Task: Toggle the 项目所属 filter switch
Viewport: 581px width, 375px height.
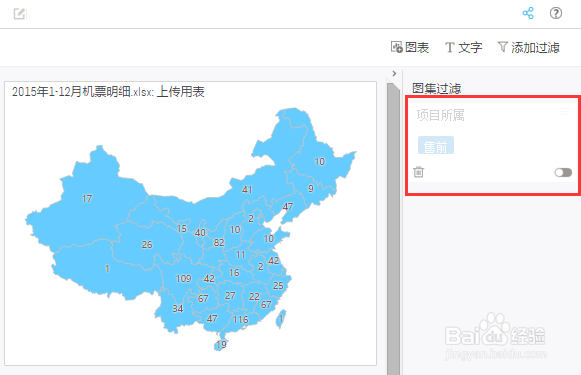Action: (563, 172)
